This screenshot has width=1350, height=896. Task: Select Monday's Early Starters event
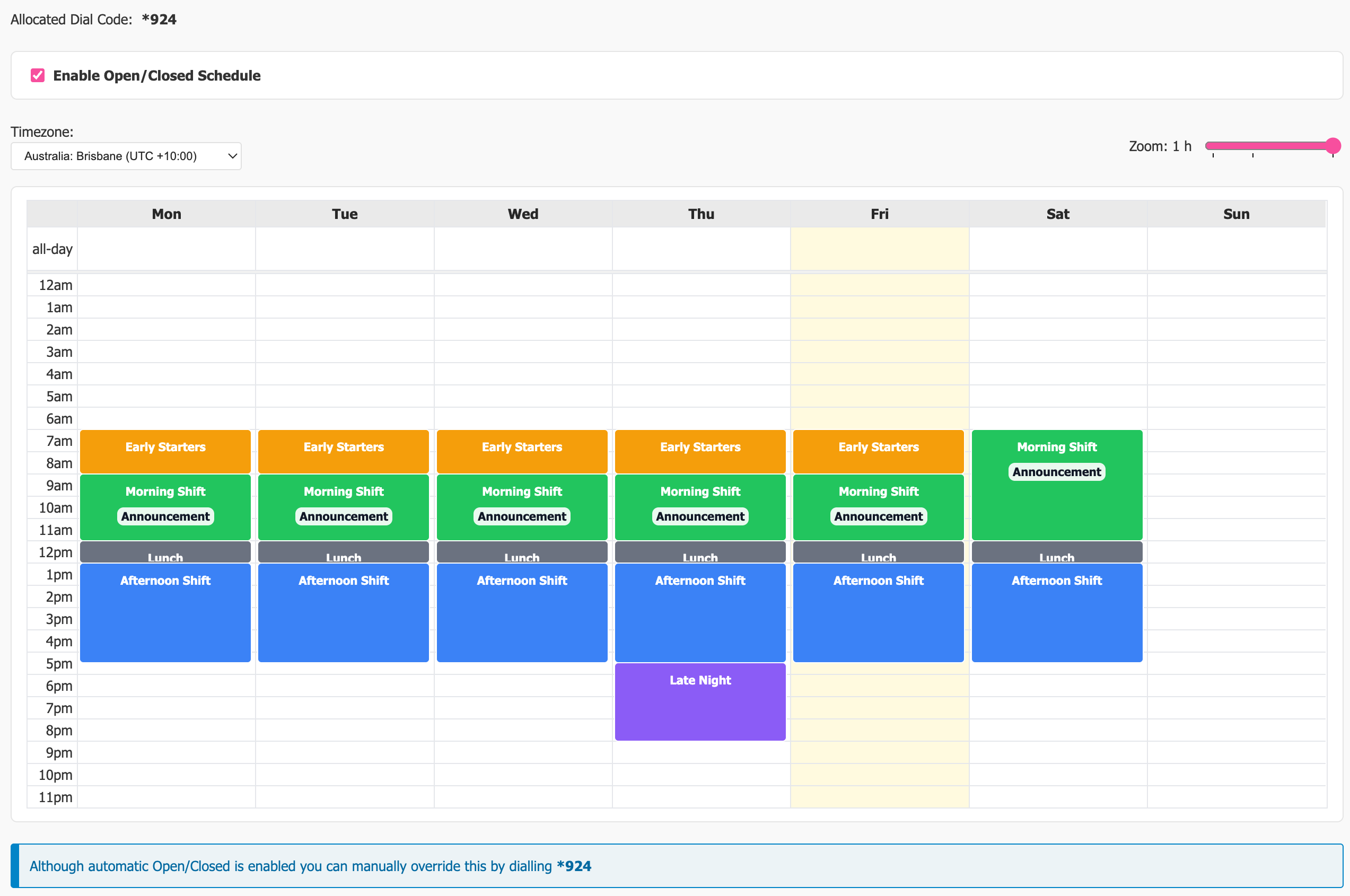coord(165,451)
